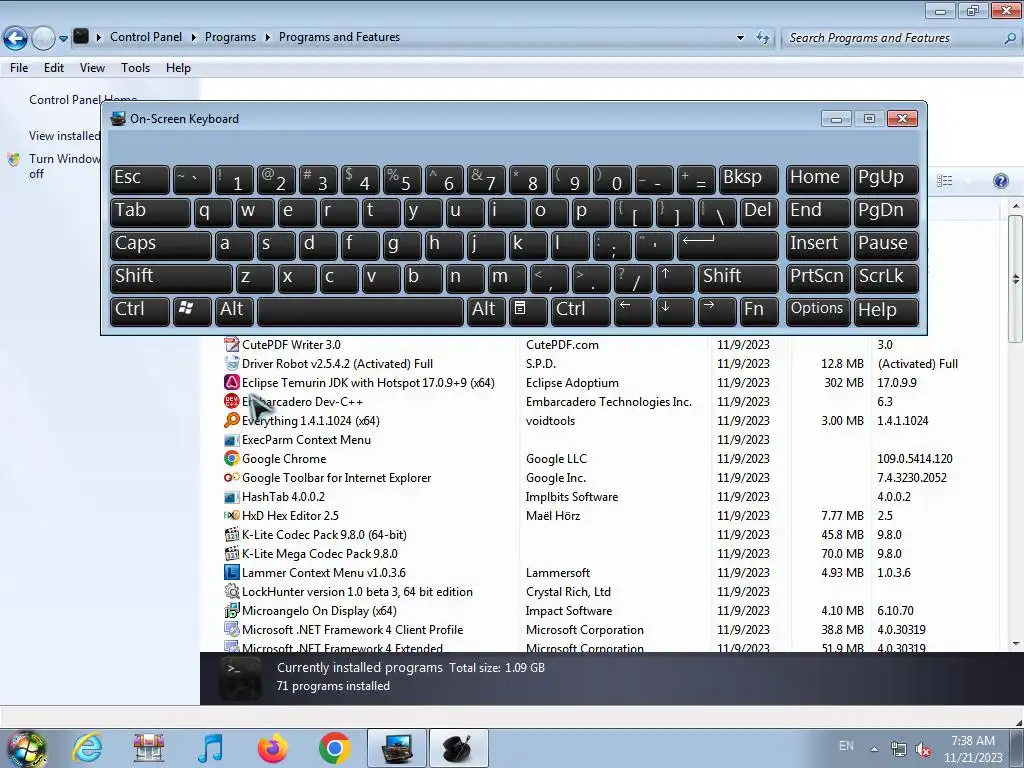
Task: Click the volume icon in system tray
Action: (x=923, y=750)
